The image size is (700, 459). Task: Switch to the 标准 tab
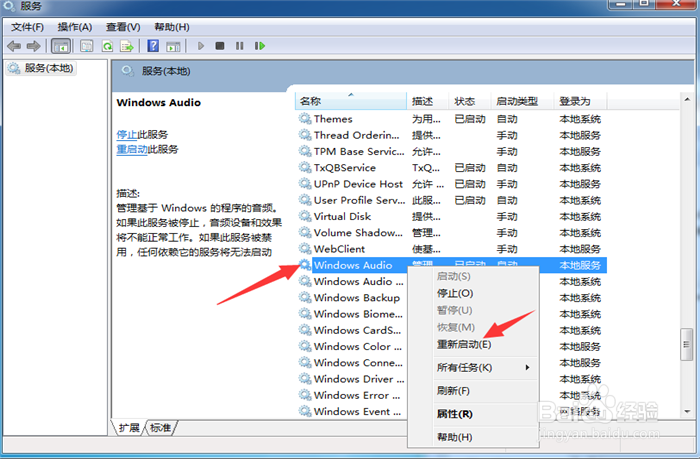click(x=161, y=428)
